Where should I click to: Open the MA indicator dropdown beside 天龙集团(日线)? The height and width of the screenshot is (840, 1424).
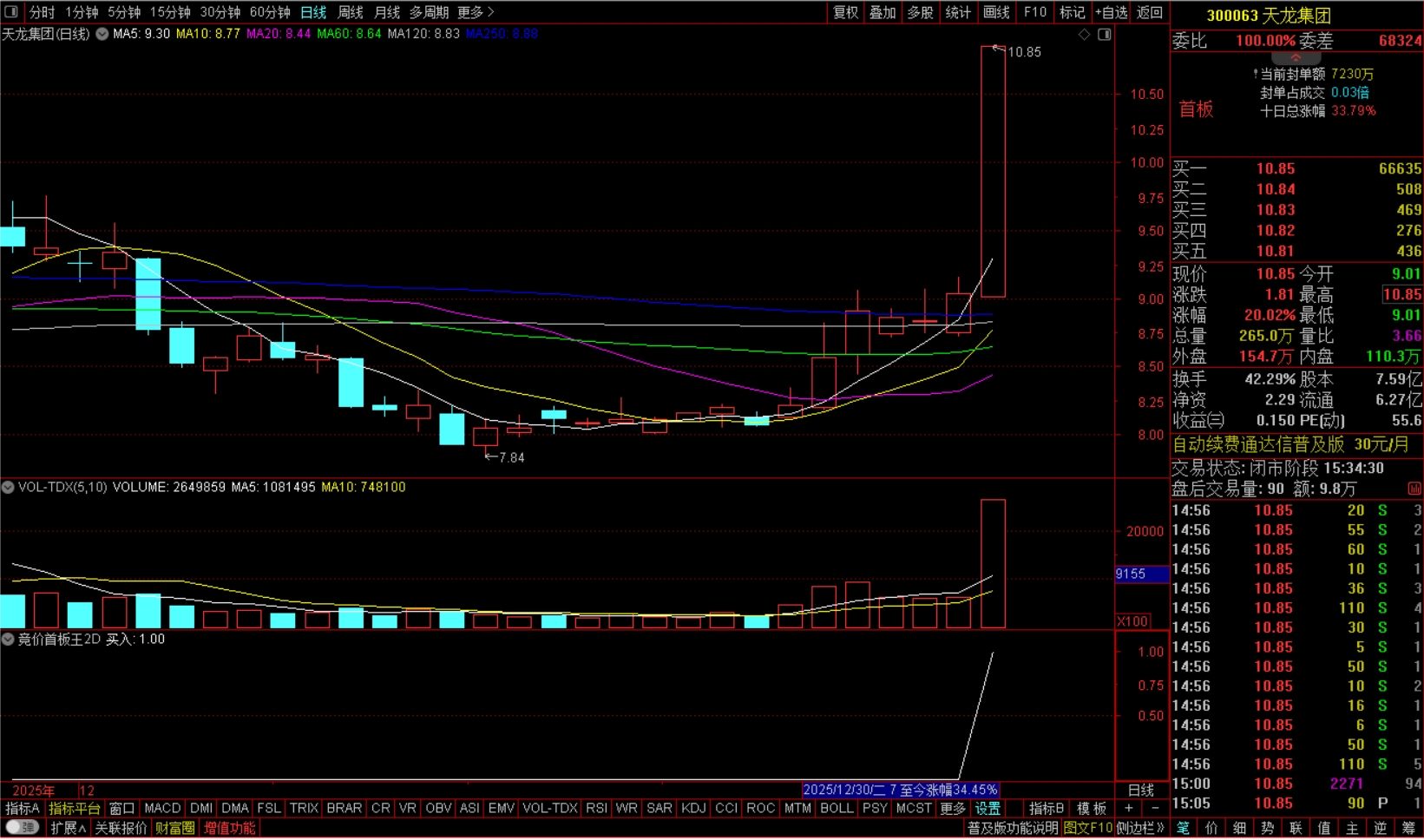[102, 34]
